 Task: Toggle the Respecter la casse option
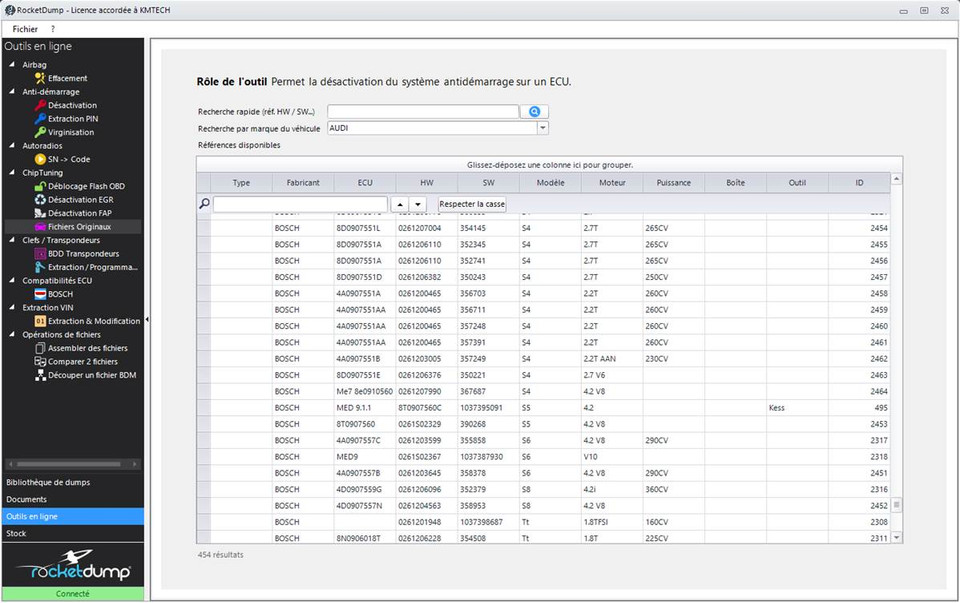point(472,204)
